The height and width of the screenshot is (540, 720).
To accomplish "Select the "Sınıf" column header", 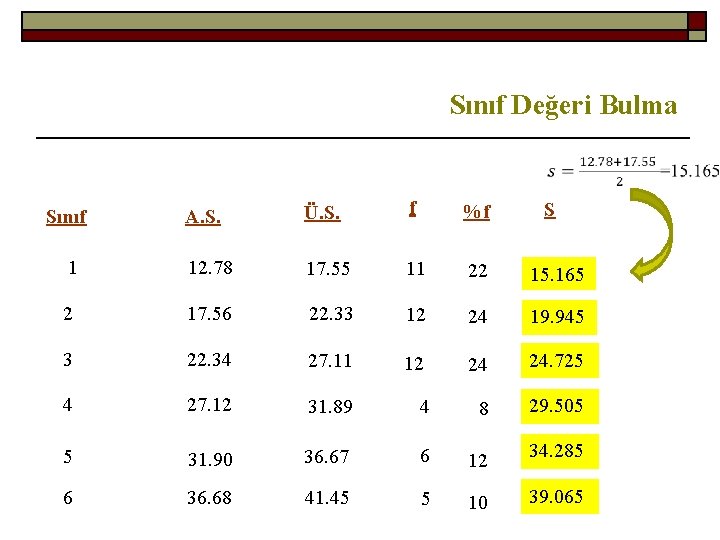I will pyautogui.click(x=66, y=217).
